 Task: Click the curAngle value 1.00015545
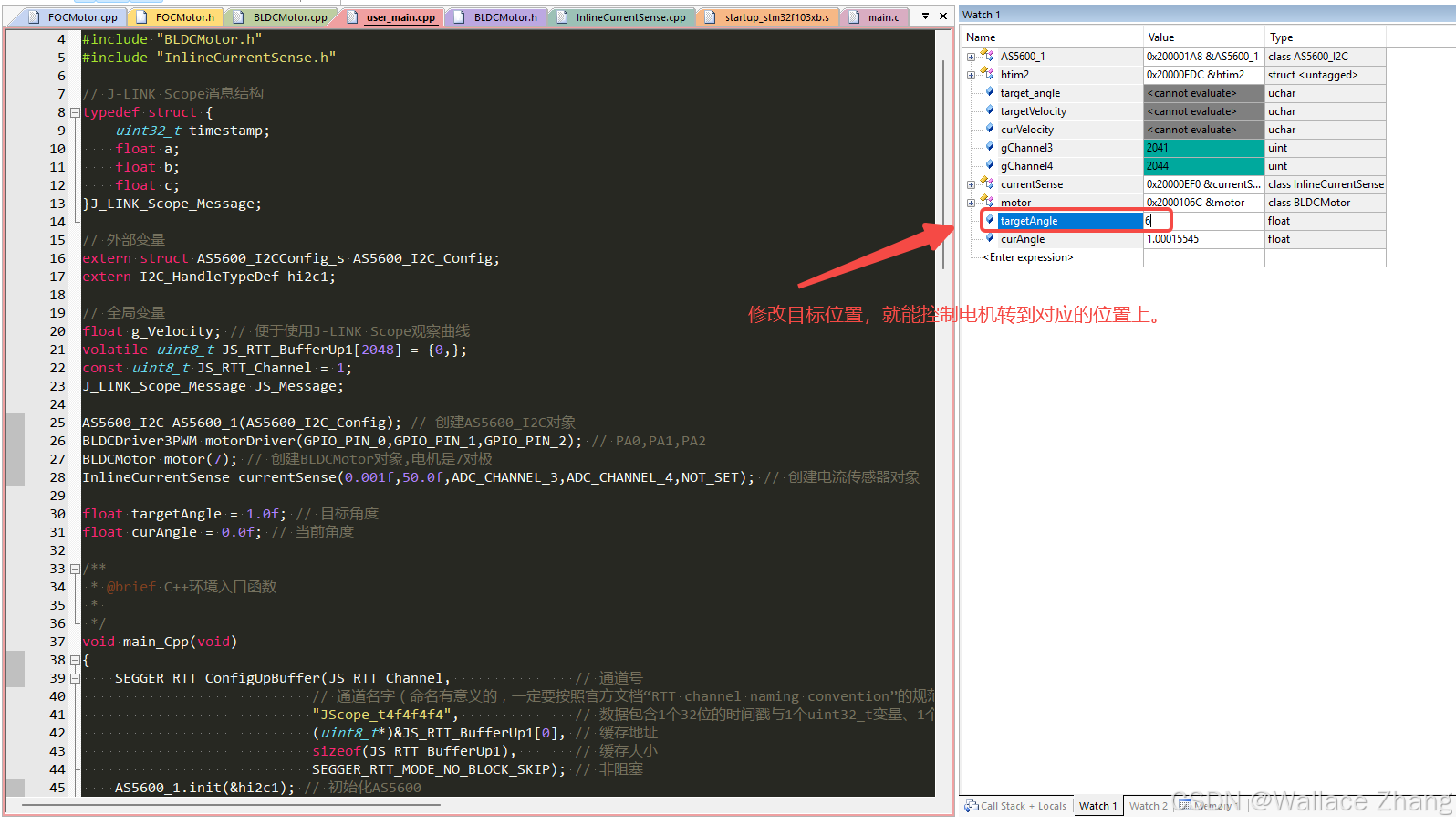pyautogui.click(x=1173, y=239)
